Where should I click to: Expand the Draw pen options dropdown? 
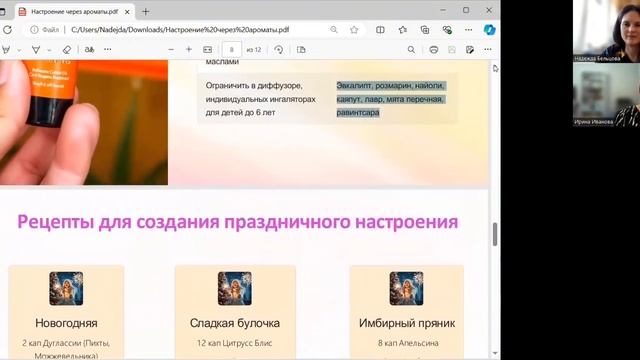[19, 50]
